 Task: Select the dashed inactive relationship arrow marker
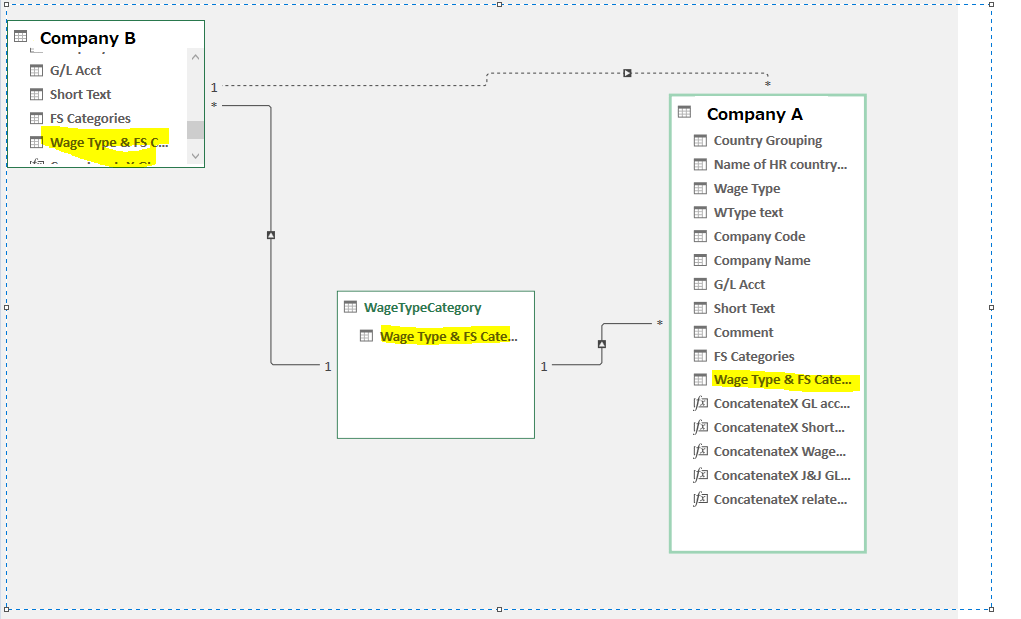click(x=627, y=73)
